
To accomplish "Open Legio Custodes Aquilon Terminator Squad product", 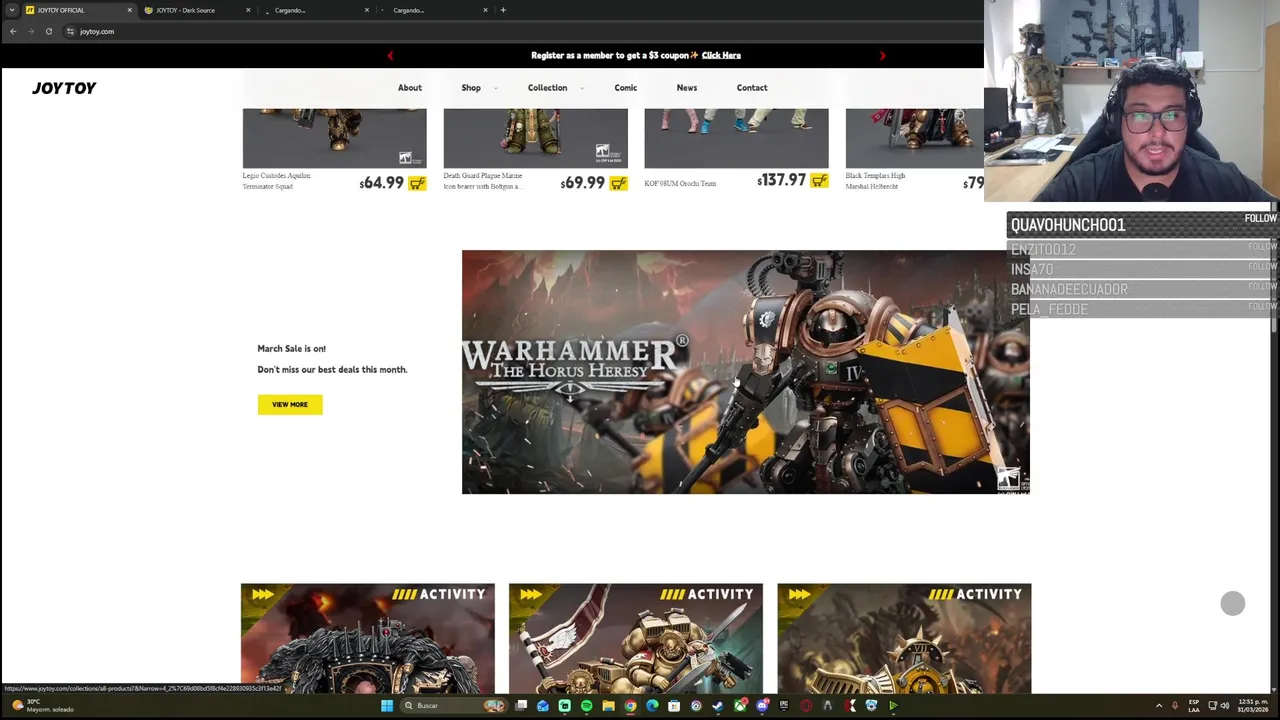I will click(x=276, y=181).
